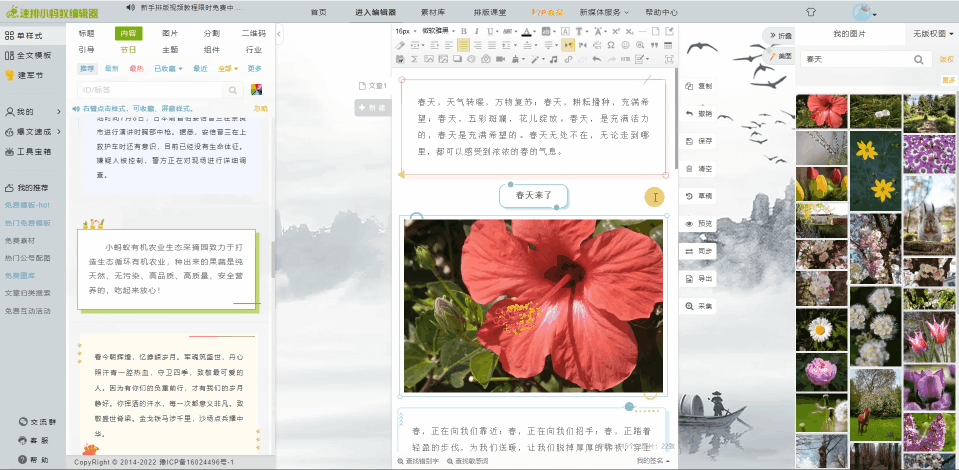Click the 保存 save button
The image size is (959, 470).
point(699,141)
